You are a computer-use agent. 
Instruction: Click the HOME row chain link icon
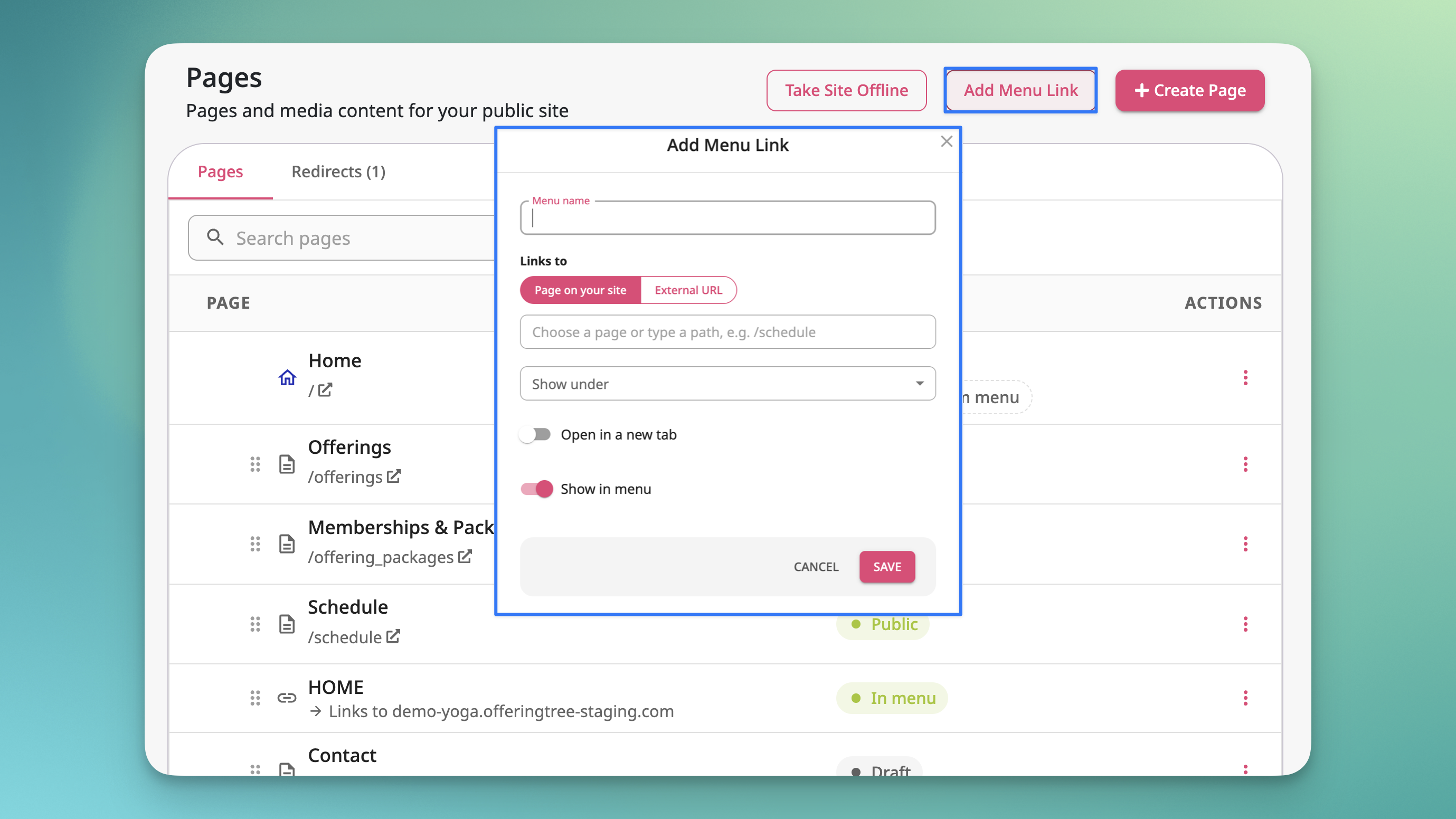point(287,698)
